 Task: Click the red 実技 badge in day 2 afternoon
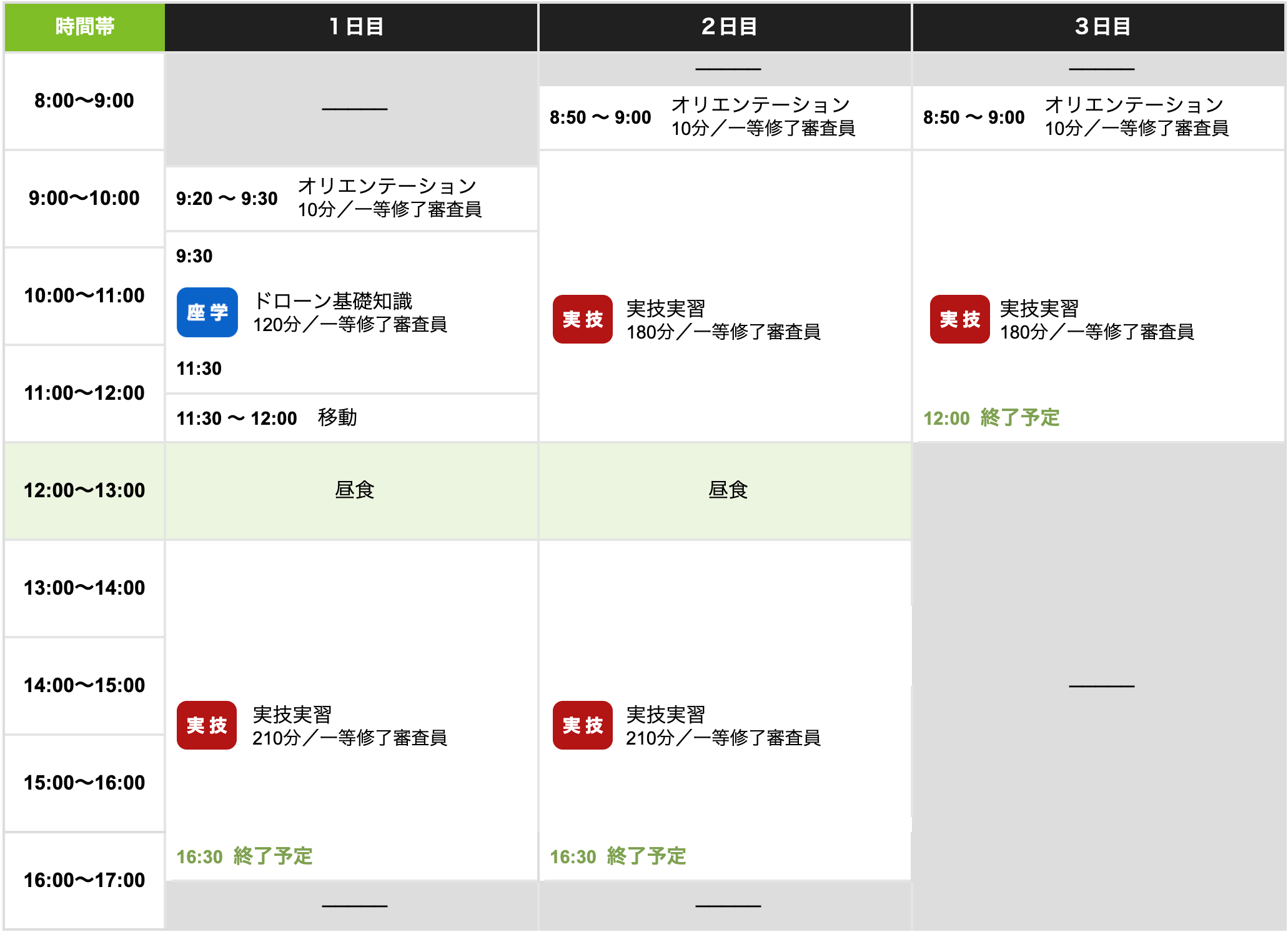(x=582, y=725)
